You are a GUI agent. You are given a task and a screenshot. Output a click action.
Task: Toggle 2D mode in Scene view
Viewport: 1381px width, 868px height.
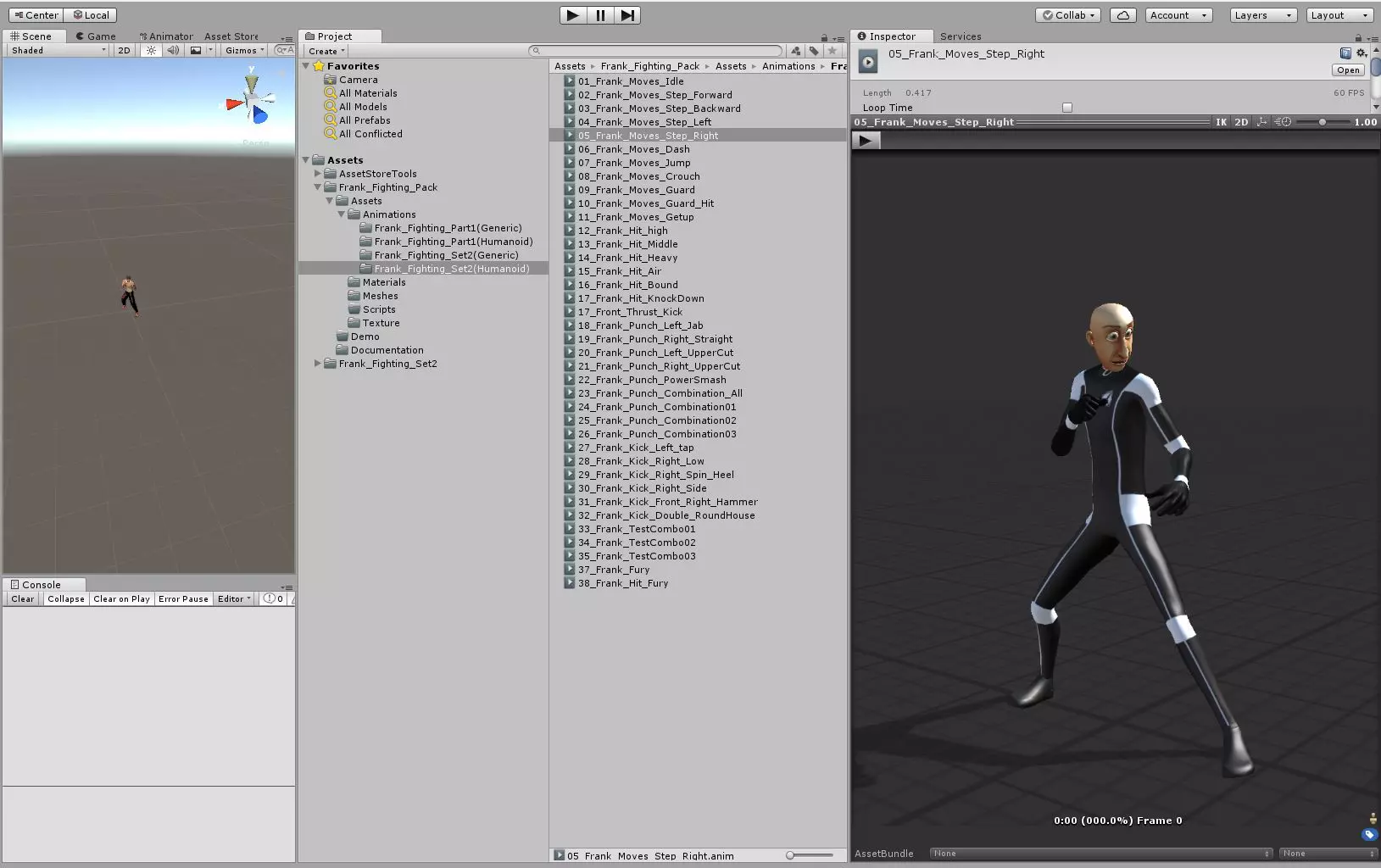click(124, 51)
